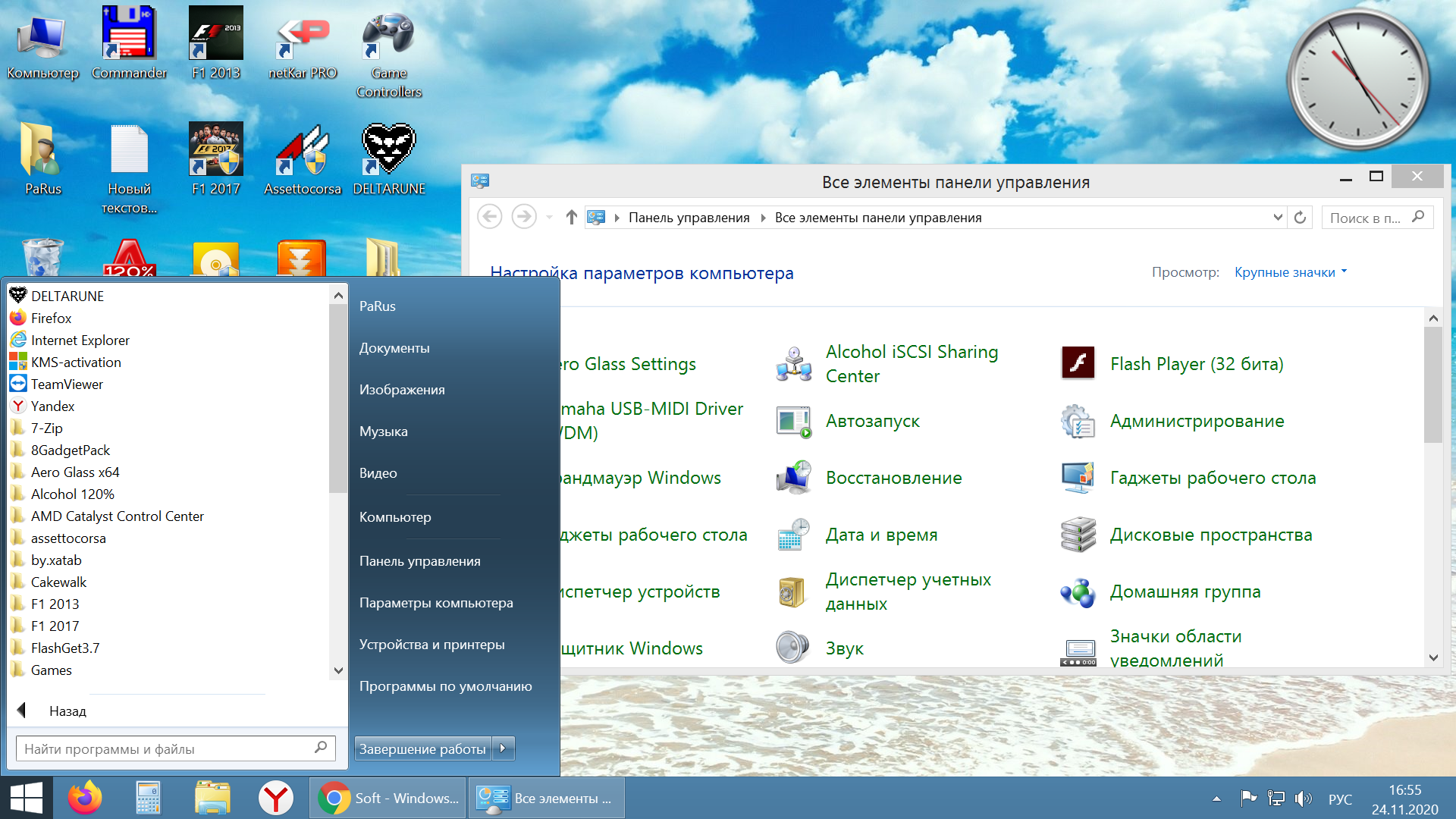
Task: Expand the address bar history dropdown arrow
Action: 1278,218
